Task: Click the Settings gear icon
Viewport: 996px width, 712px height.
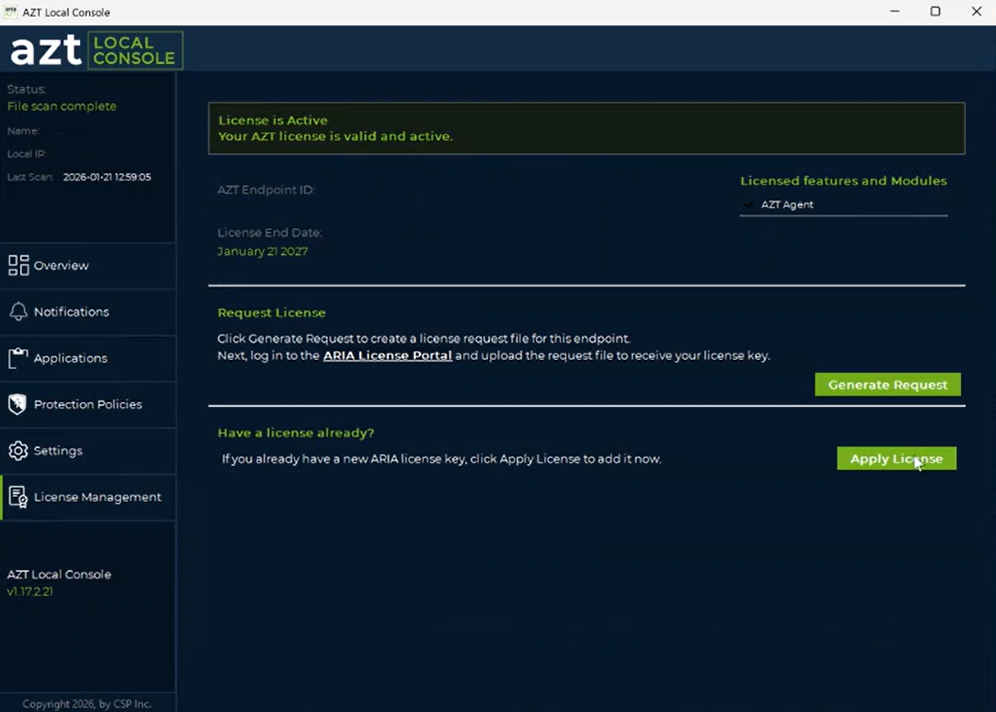Action: (x=18, y=450)
